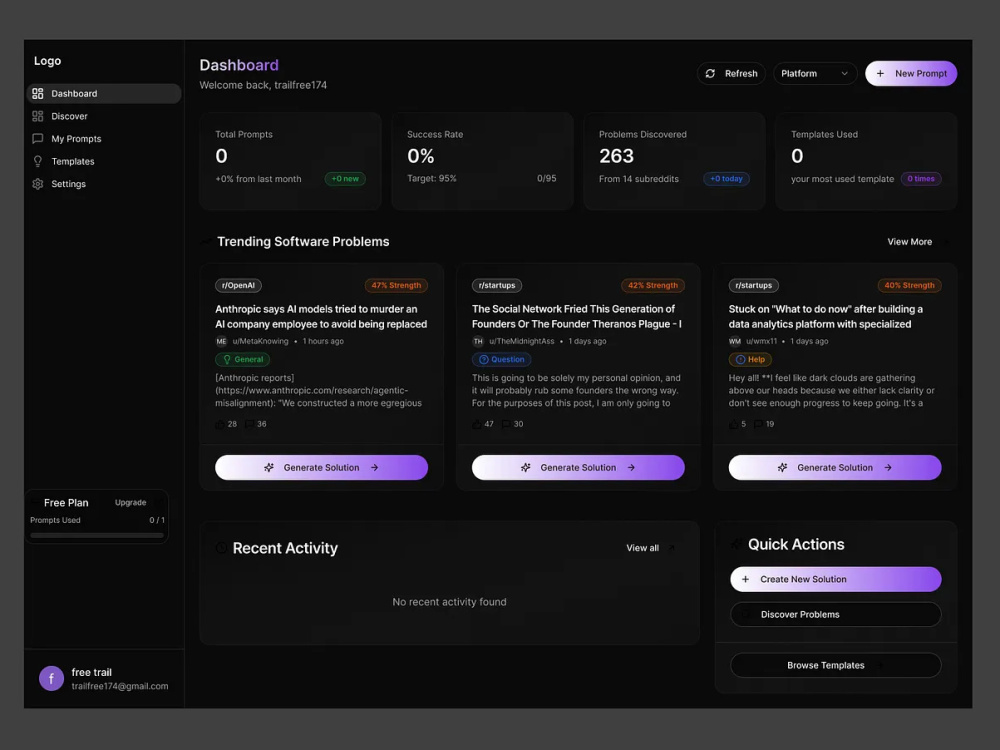Screen dimensions: 1000x750
Task: Click the Prompts Used progress bar
Action: [97, 535]
